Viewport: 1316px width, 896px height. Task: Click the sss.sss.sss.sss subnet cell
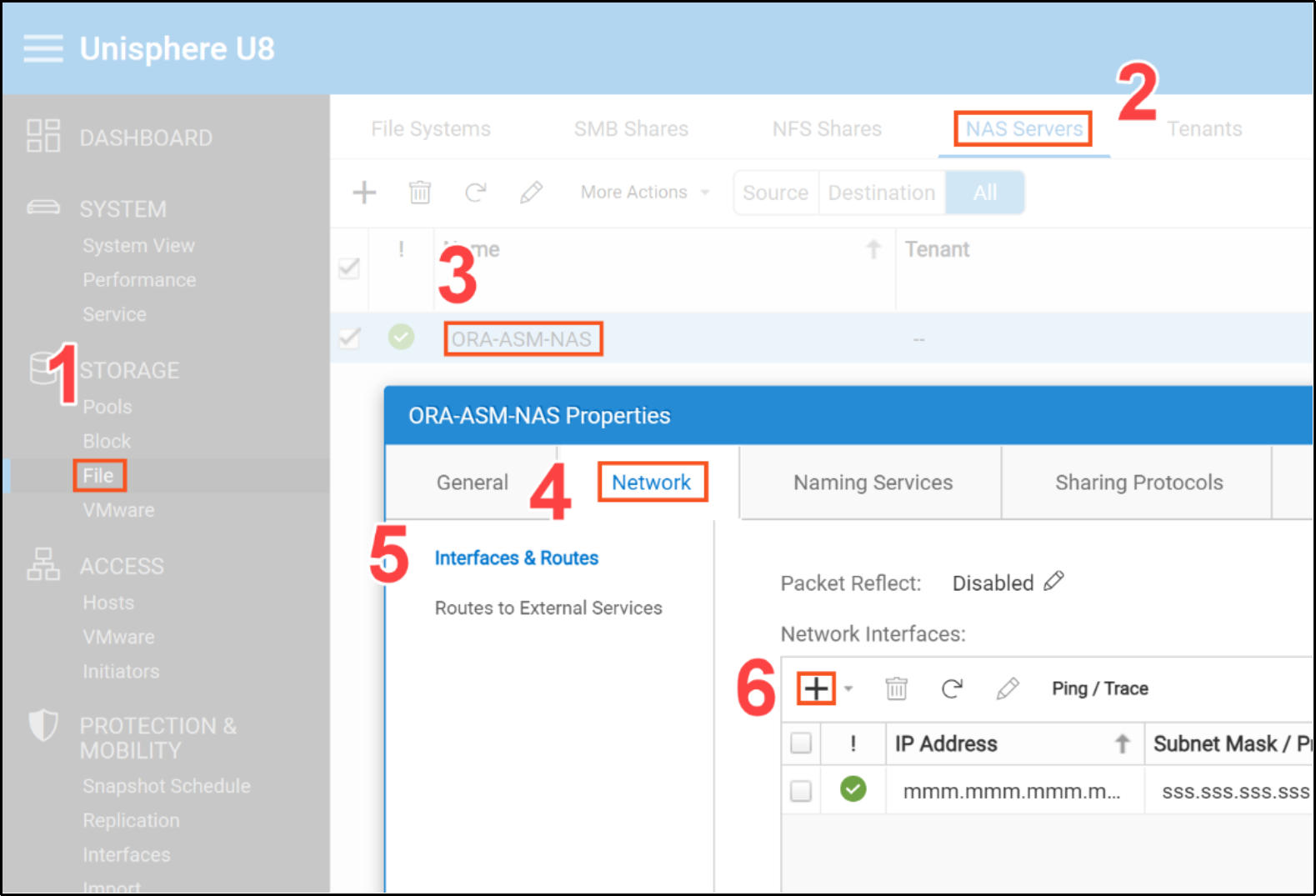coord(1235,791)
